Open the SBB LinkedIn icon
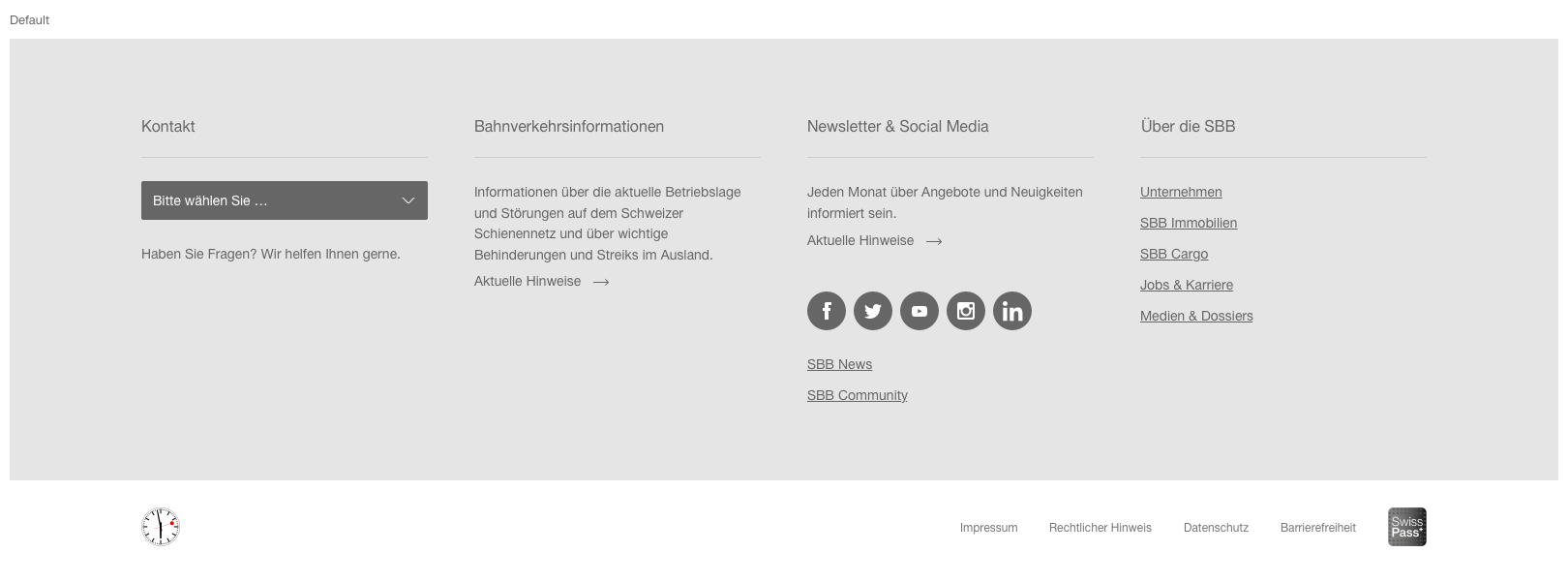This screenshot has width=1568, height=583. [1012, 311]
